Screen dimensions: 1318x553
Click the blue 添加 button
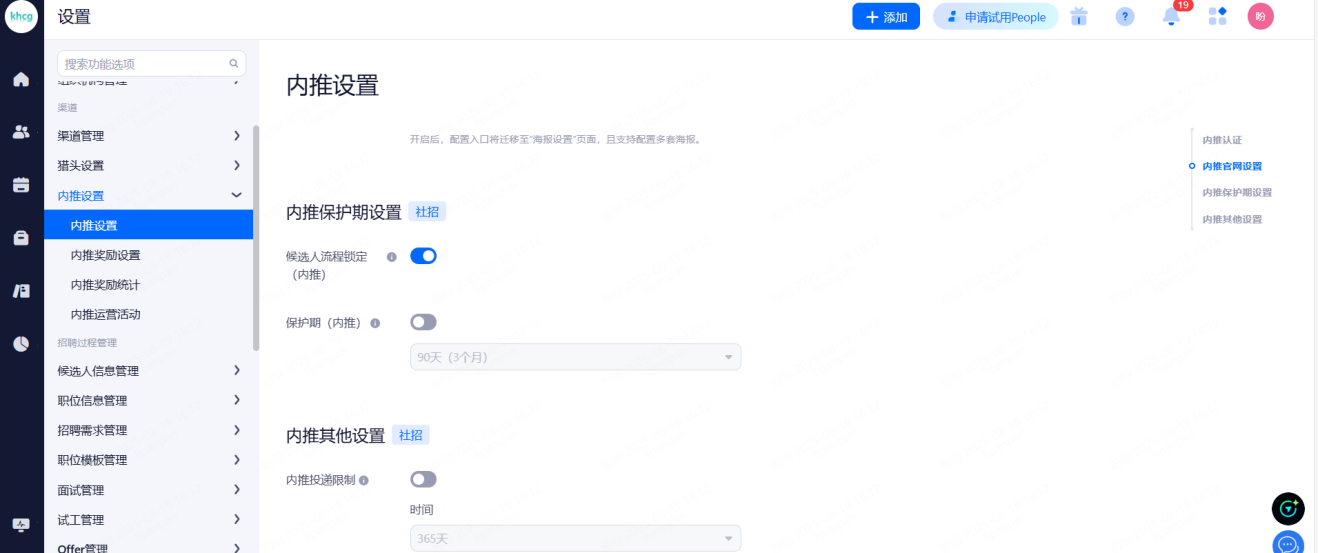[x=885, y=17]
